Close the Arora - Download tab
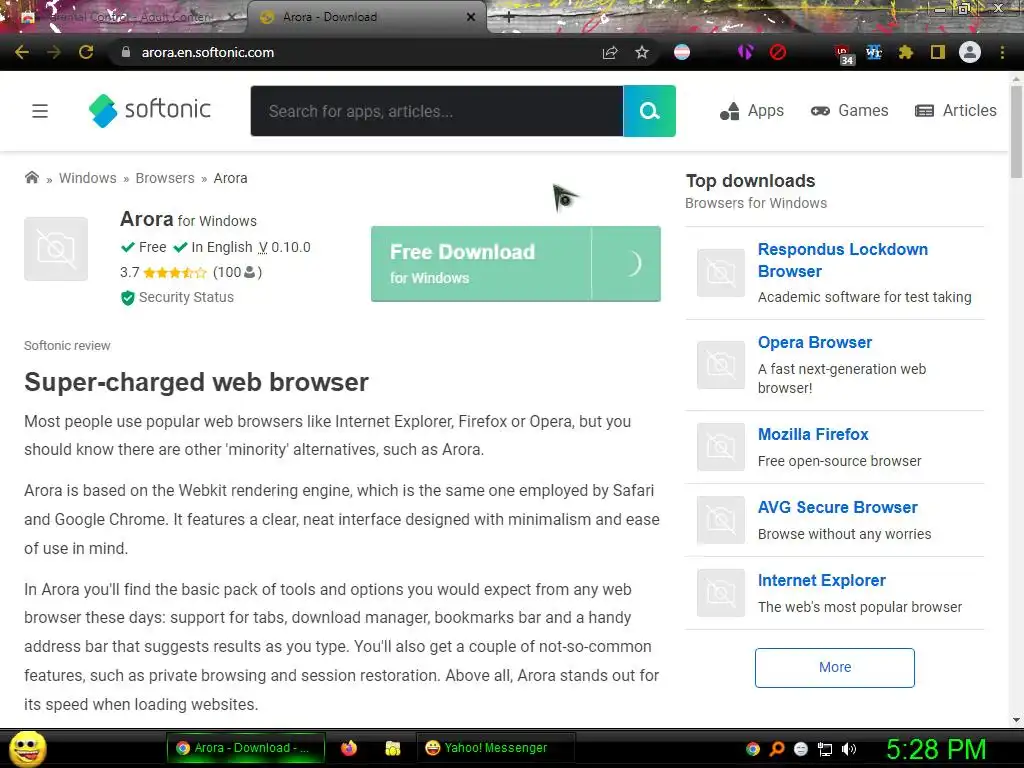Viewport: 1024px width, 768px height. pos(471,17)
